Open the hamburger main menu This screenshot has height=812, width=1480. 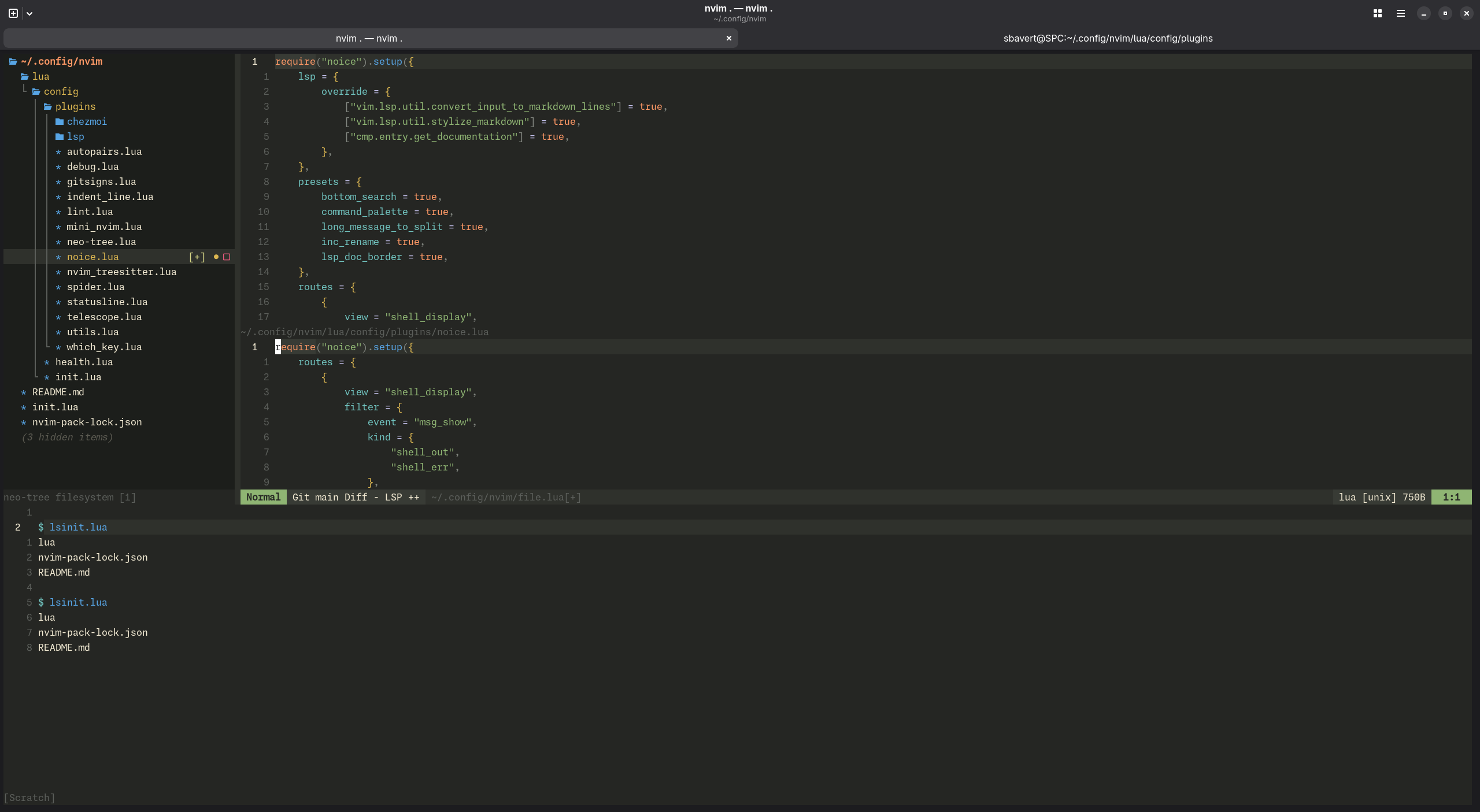(x=1401, y=13)
